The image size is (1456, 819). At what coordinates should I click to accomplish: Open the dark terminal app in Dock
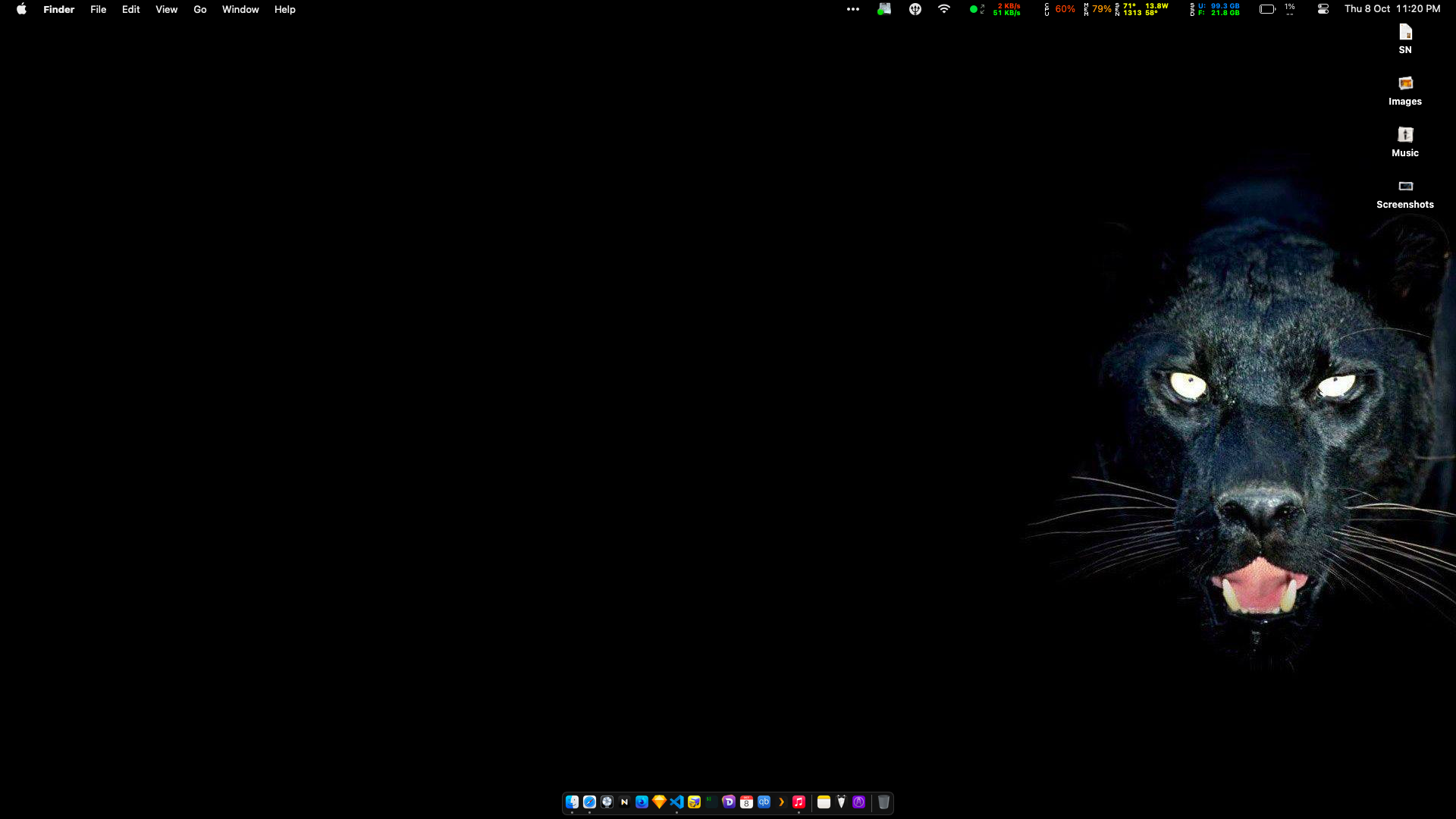click(x=711, y=802)
